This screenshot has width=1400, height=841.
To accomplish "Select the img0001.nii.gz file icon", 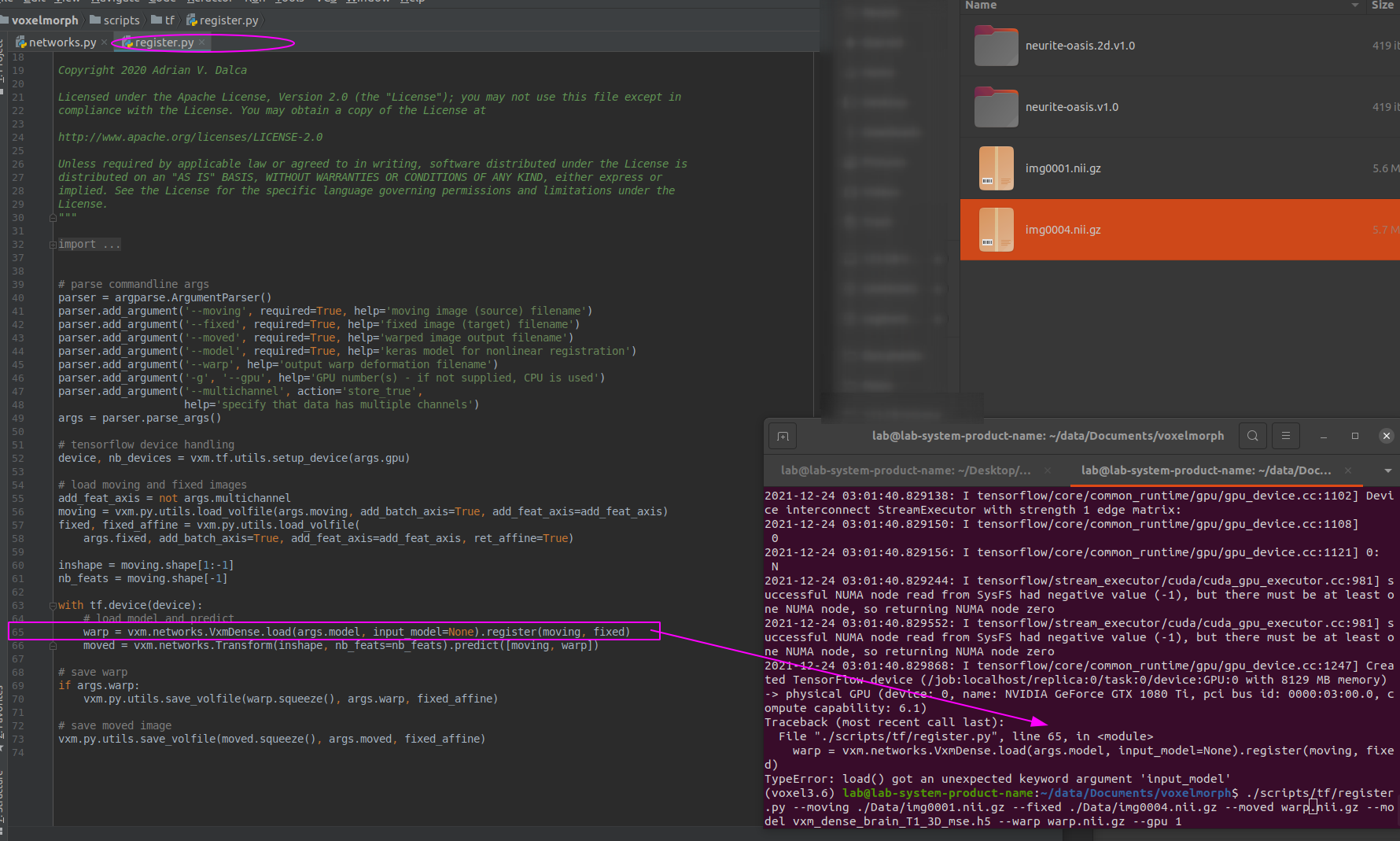I will point(997,168).
